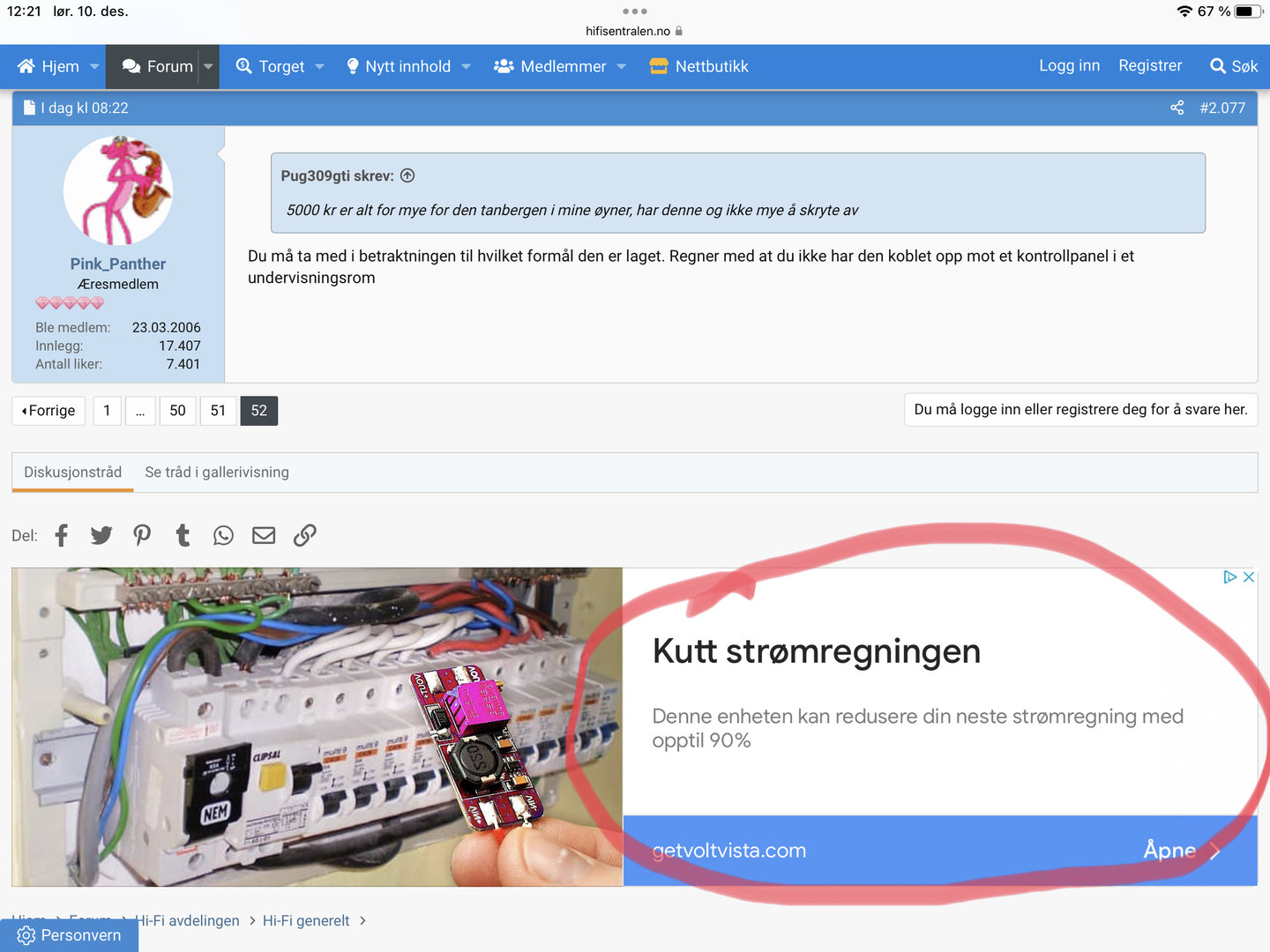
Task: Select current page 52 button
Action: tap(258, 411)
